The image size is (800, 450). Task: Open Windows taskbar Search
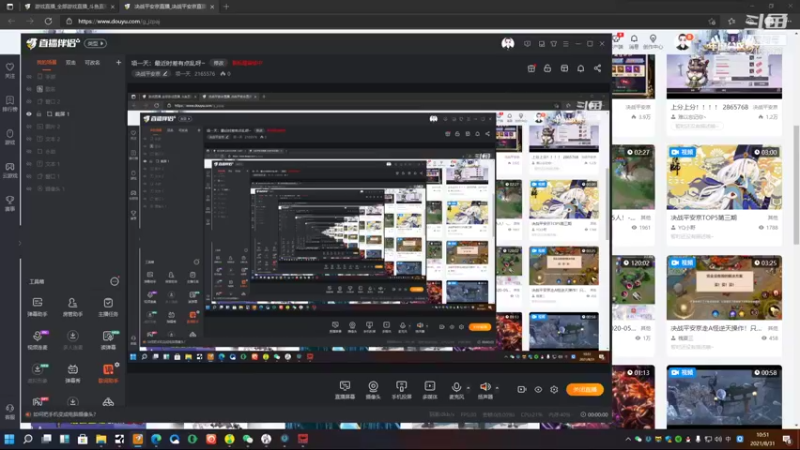click(28, 439)
